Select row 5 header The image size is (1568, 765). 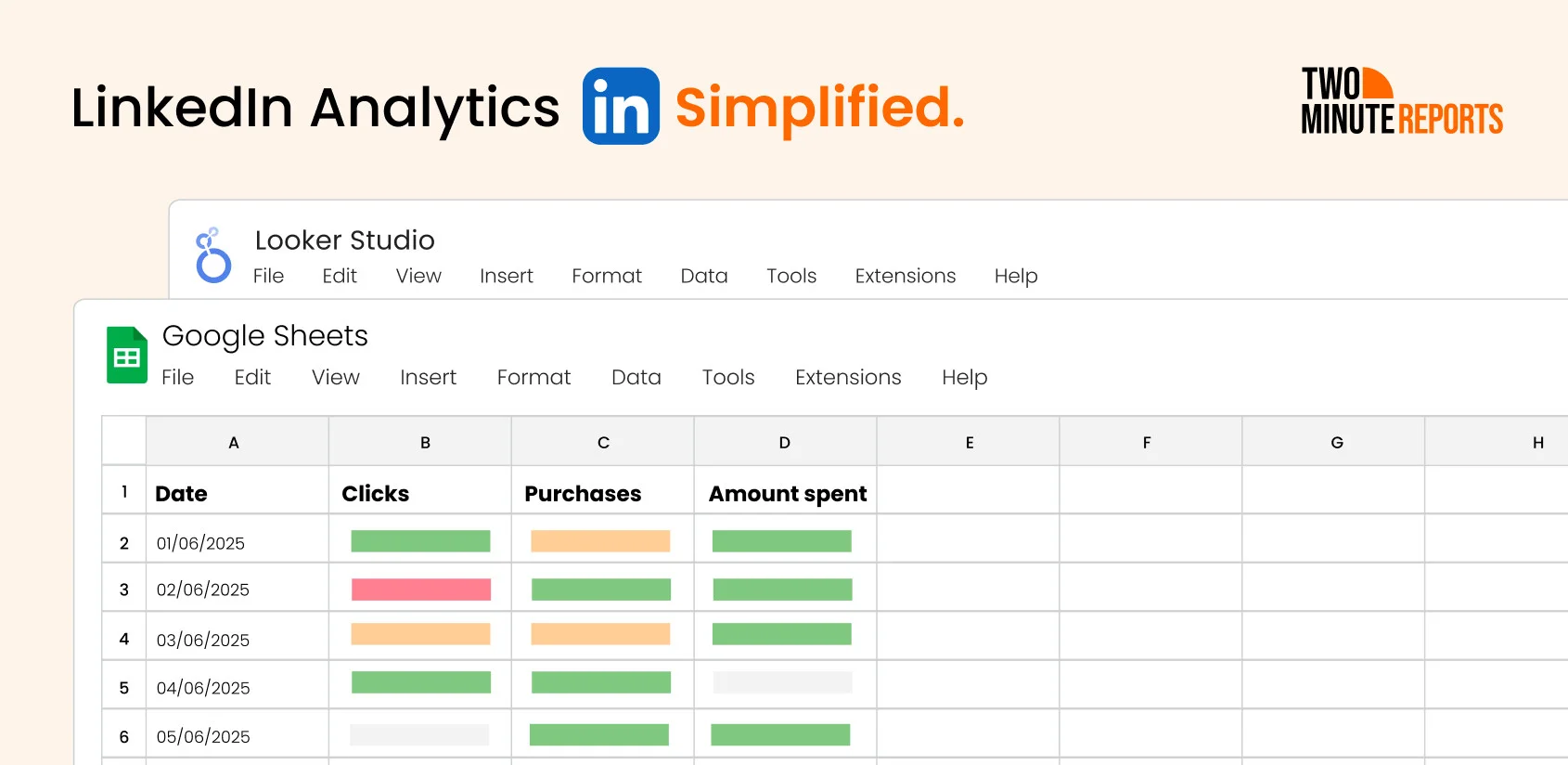click(123, 685)
